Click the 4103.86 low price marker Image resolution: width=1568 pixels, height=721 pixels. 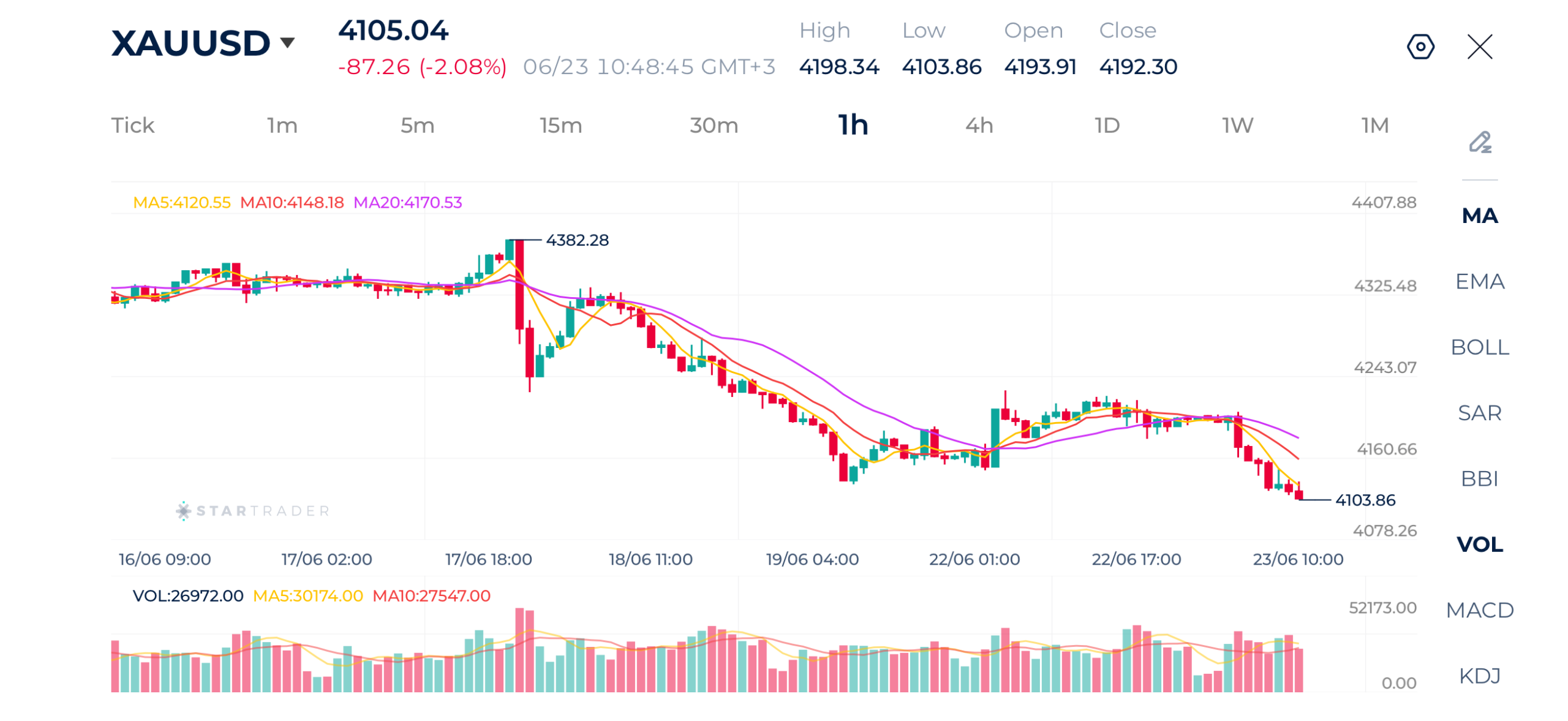tap(1365, 499)
